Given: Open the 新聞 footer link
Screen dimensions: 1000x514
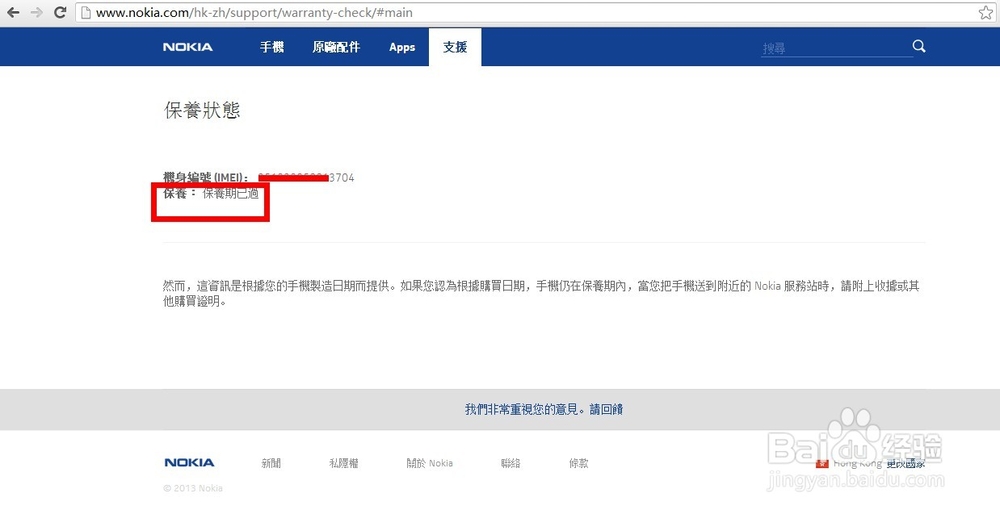Looking at the screenshot, I should click(x=271, y=464).
